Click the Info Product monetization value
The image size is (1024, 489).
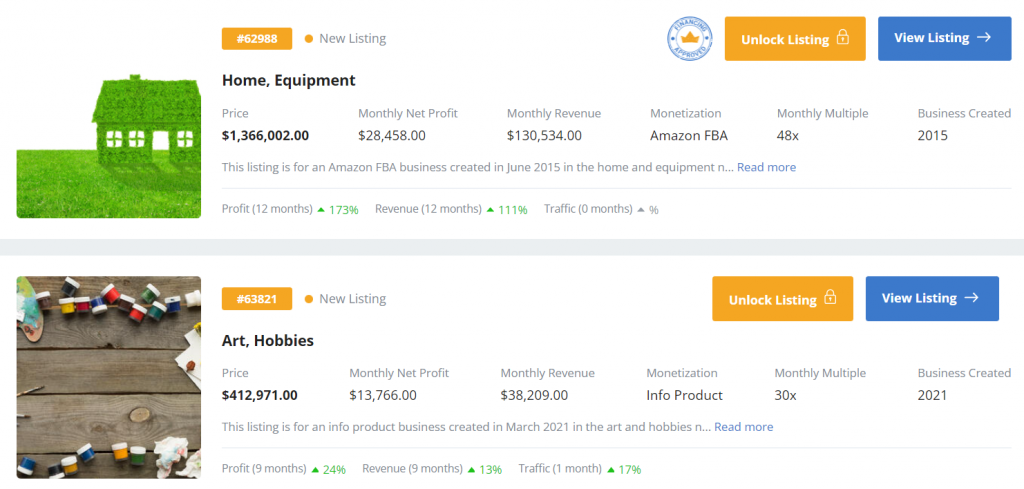click(684, 395)
